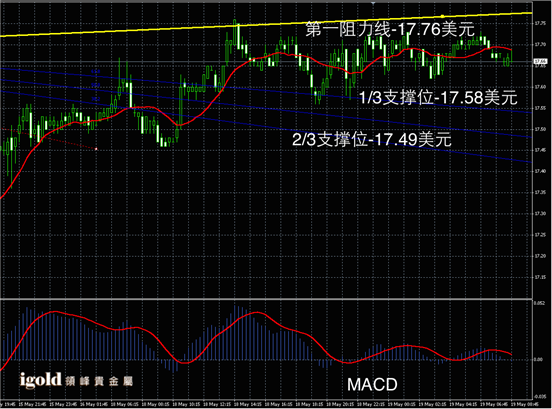Select the white endpoint of red dotted line
Screen dimensions: 552x409
[96, 149]
